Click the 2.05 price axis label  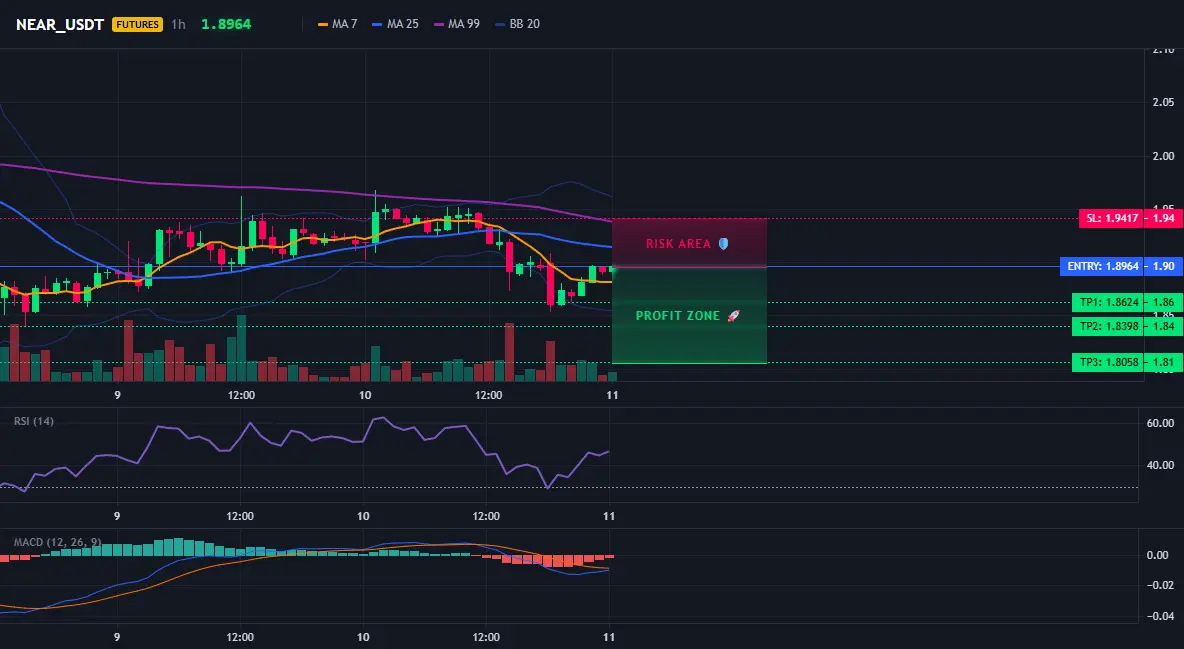(1164, 102)
